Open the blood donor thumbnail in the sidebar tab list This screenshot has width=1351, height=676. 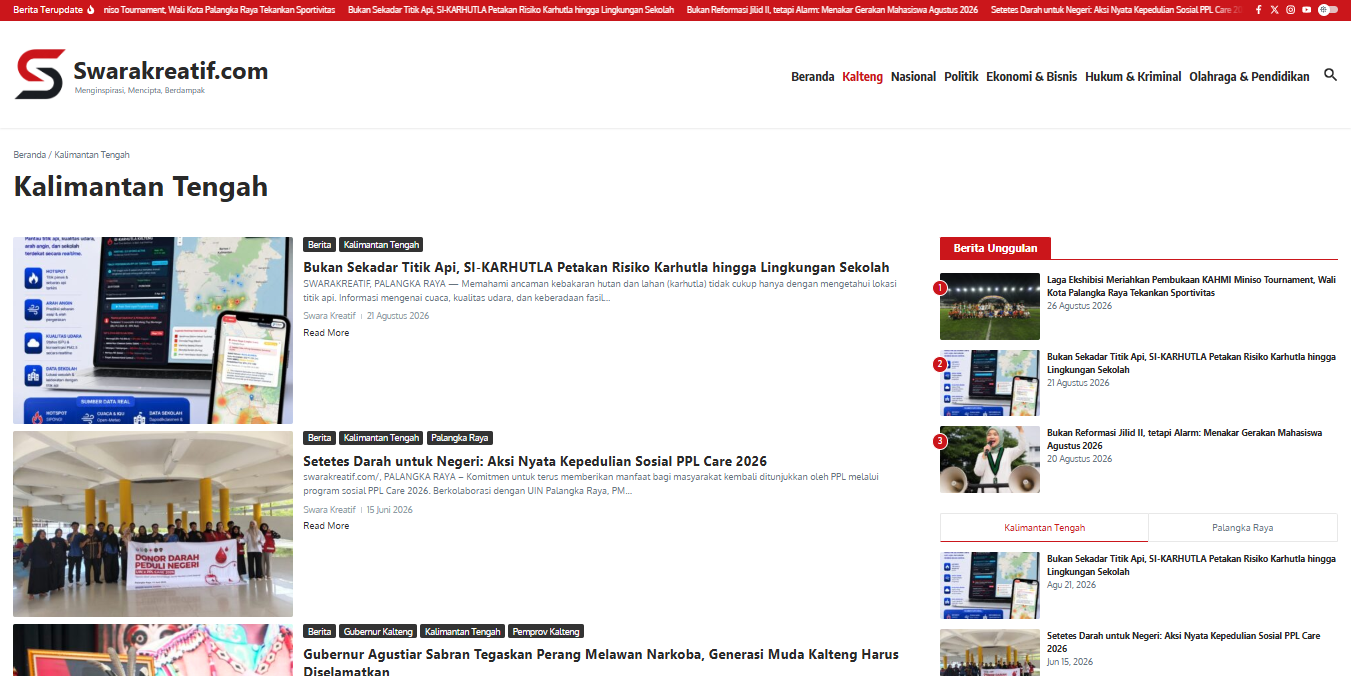pyautogui.click(x=990, y=652)
